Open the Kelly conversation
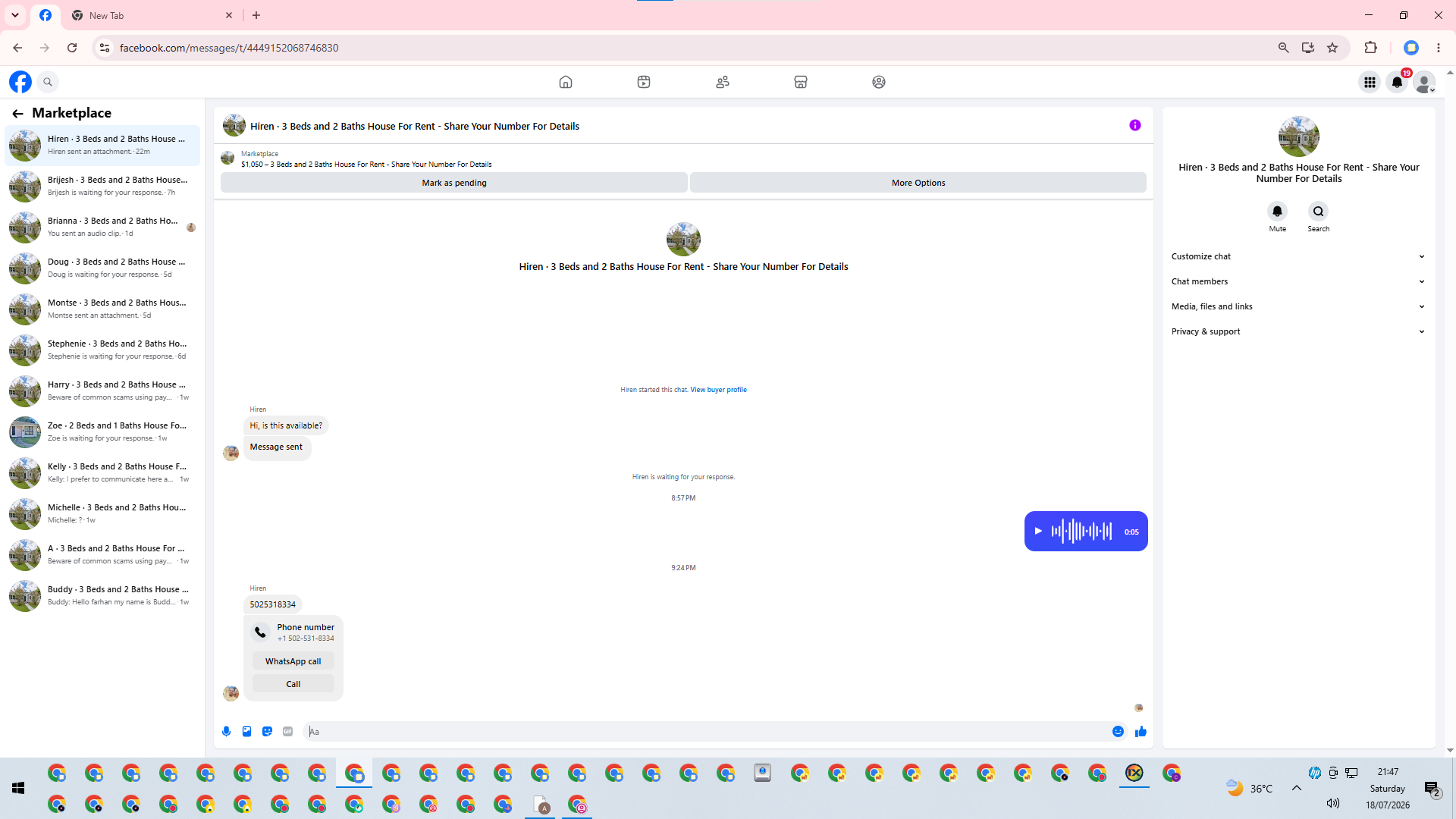This screenshot has width=1456, height=819. (x=102, y=472)
